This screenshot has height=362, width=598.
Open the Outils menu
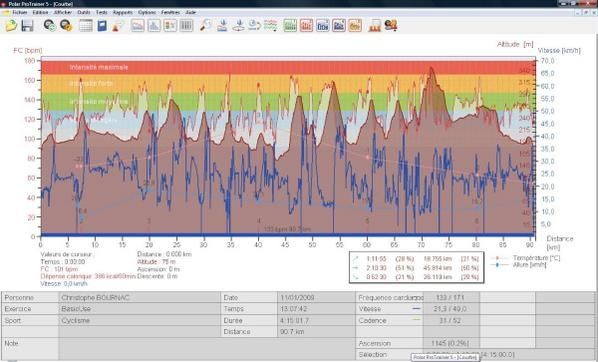(x=84, y=12)
